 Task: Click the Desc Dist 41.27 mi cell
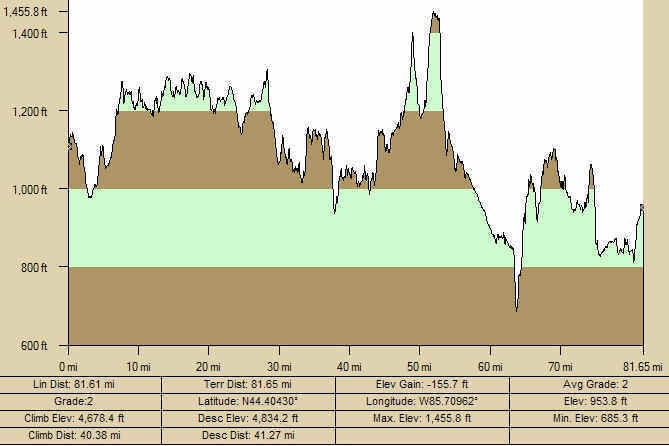coord(247,435)
